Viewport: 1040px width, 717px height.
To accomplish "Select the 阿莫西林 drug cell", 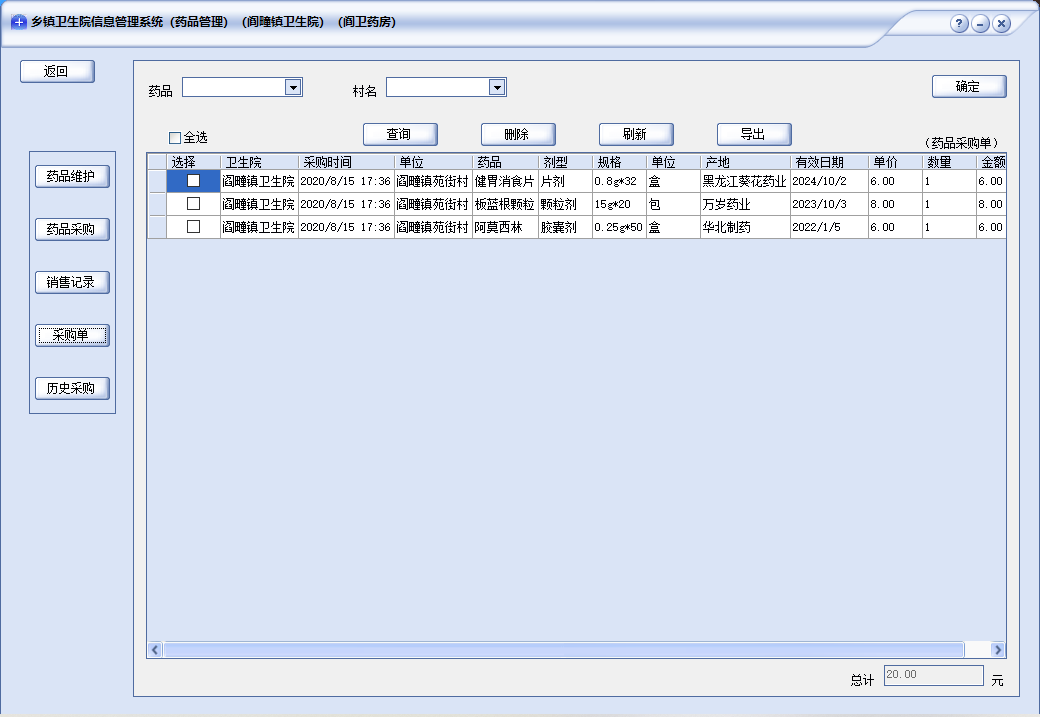I will (x=505, y=227).
